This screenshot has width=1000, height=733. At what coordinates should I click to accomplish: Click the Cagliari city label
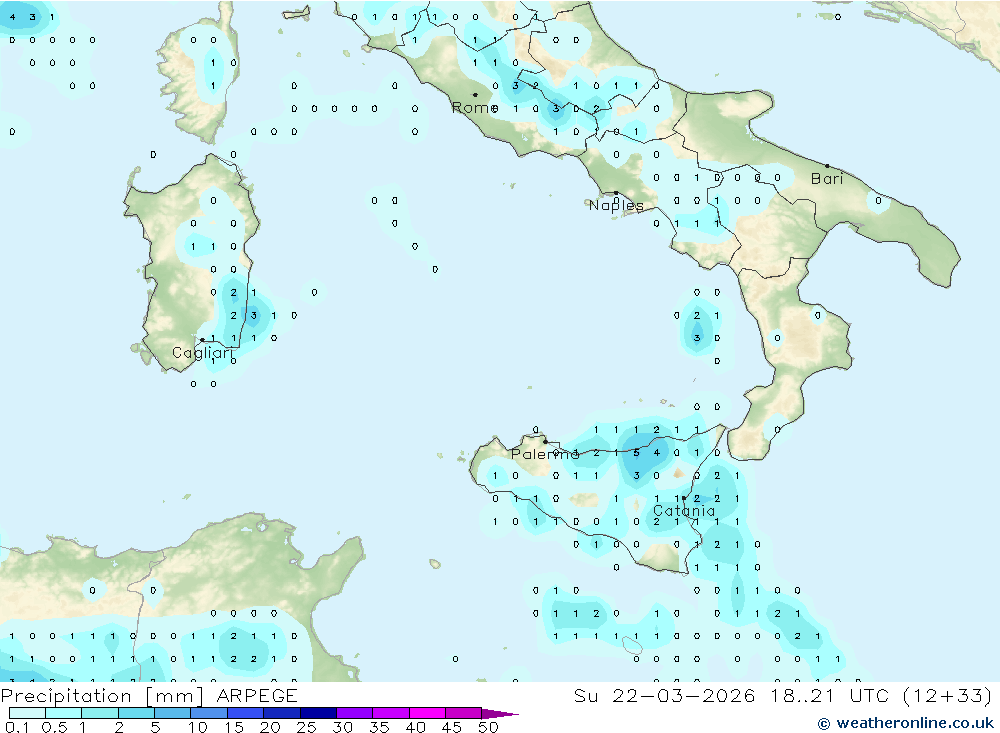tap(202, 353)
